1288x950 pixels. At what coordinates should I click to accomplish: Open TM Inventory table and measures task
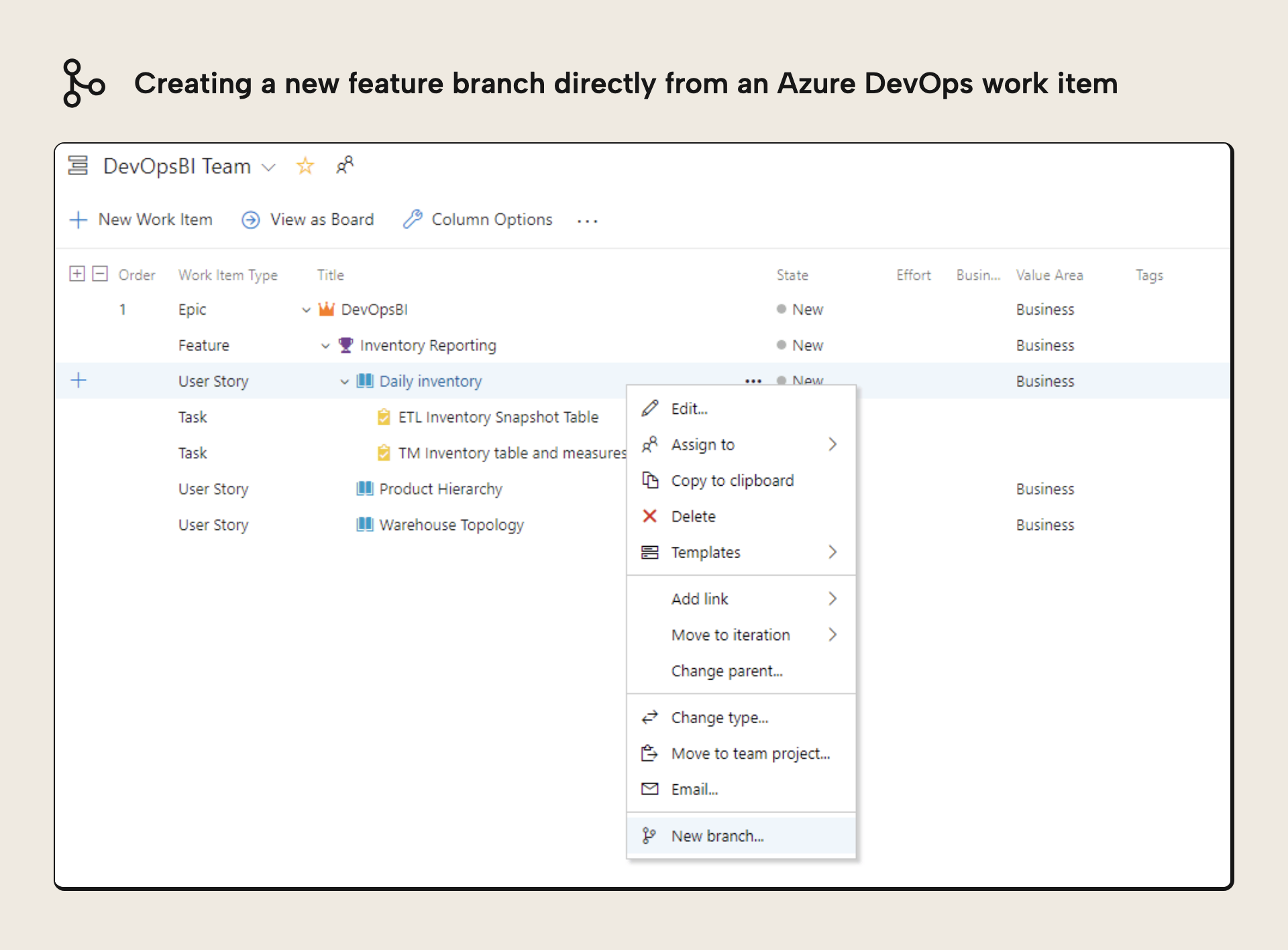pyautogui.click(x=512, y=454)
